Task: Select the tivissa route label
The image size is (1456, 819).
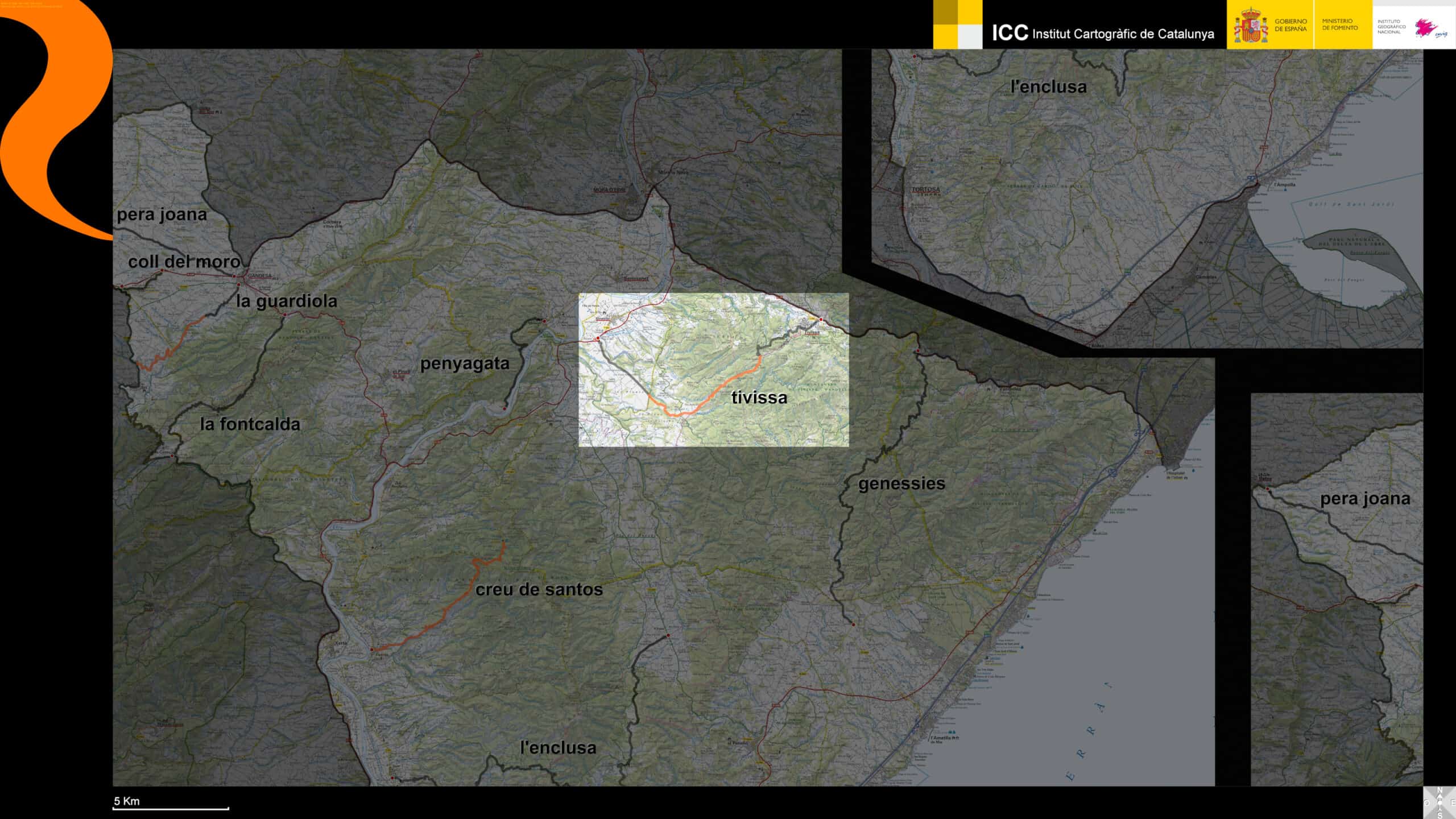Action: click(759, 398)
